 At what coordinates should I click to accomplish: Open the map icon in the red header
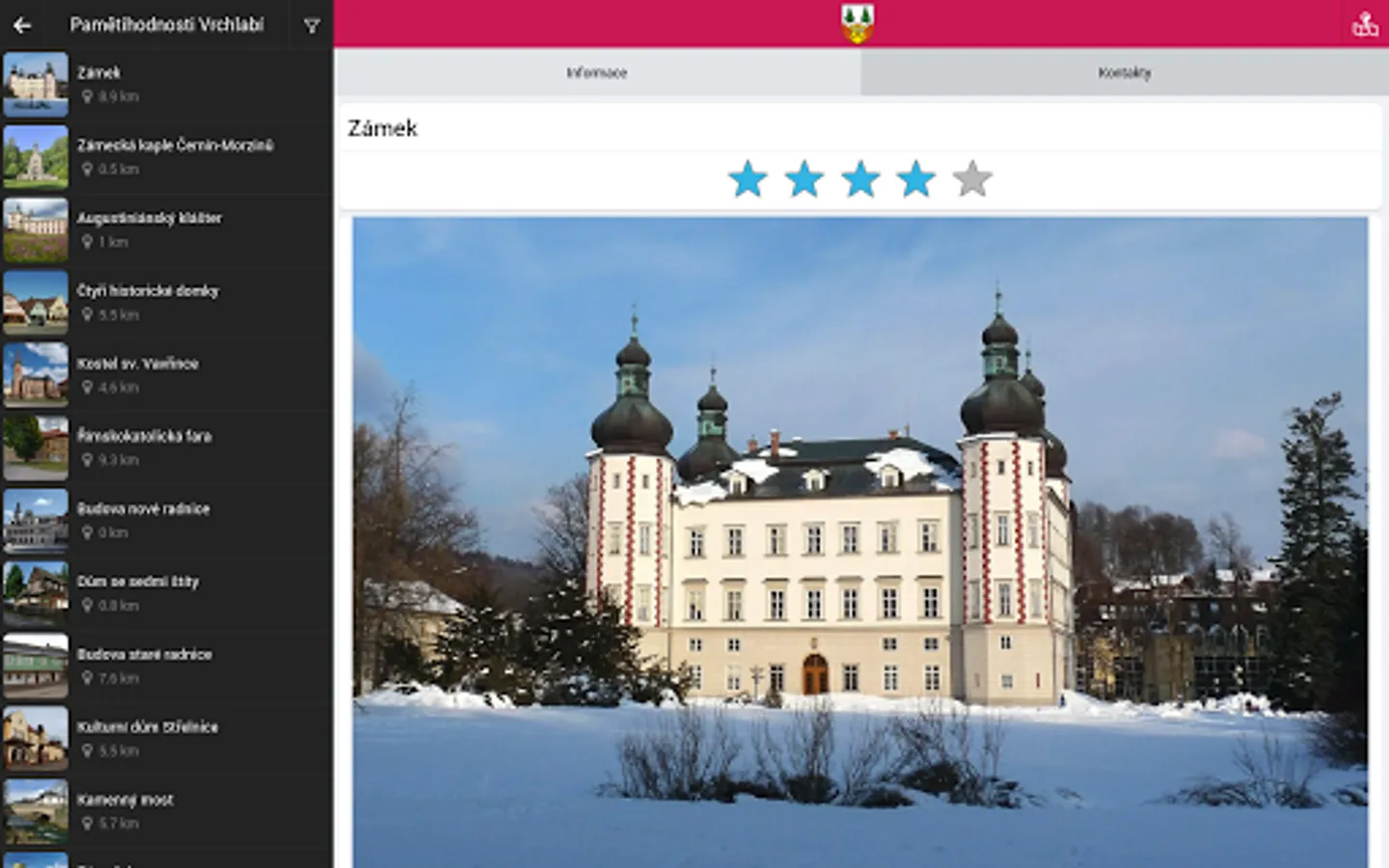pyautogui.click(x=1365, y=24)
